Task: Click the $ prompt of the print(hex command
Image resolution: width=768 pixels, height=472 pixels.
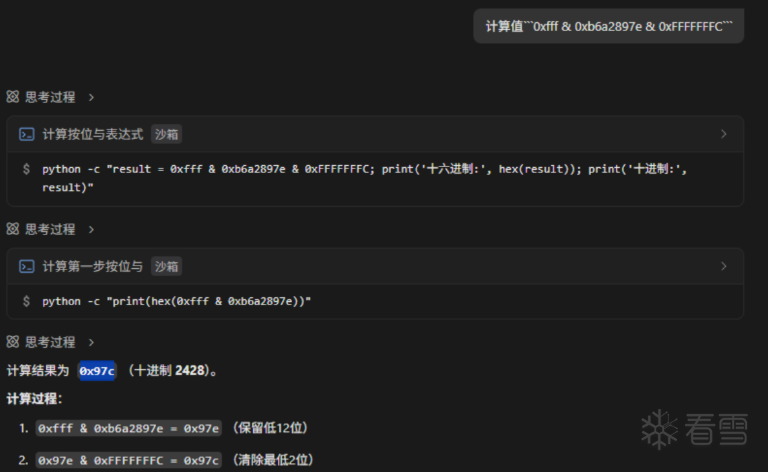Action: point(26,301)
